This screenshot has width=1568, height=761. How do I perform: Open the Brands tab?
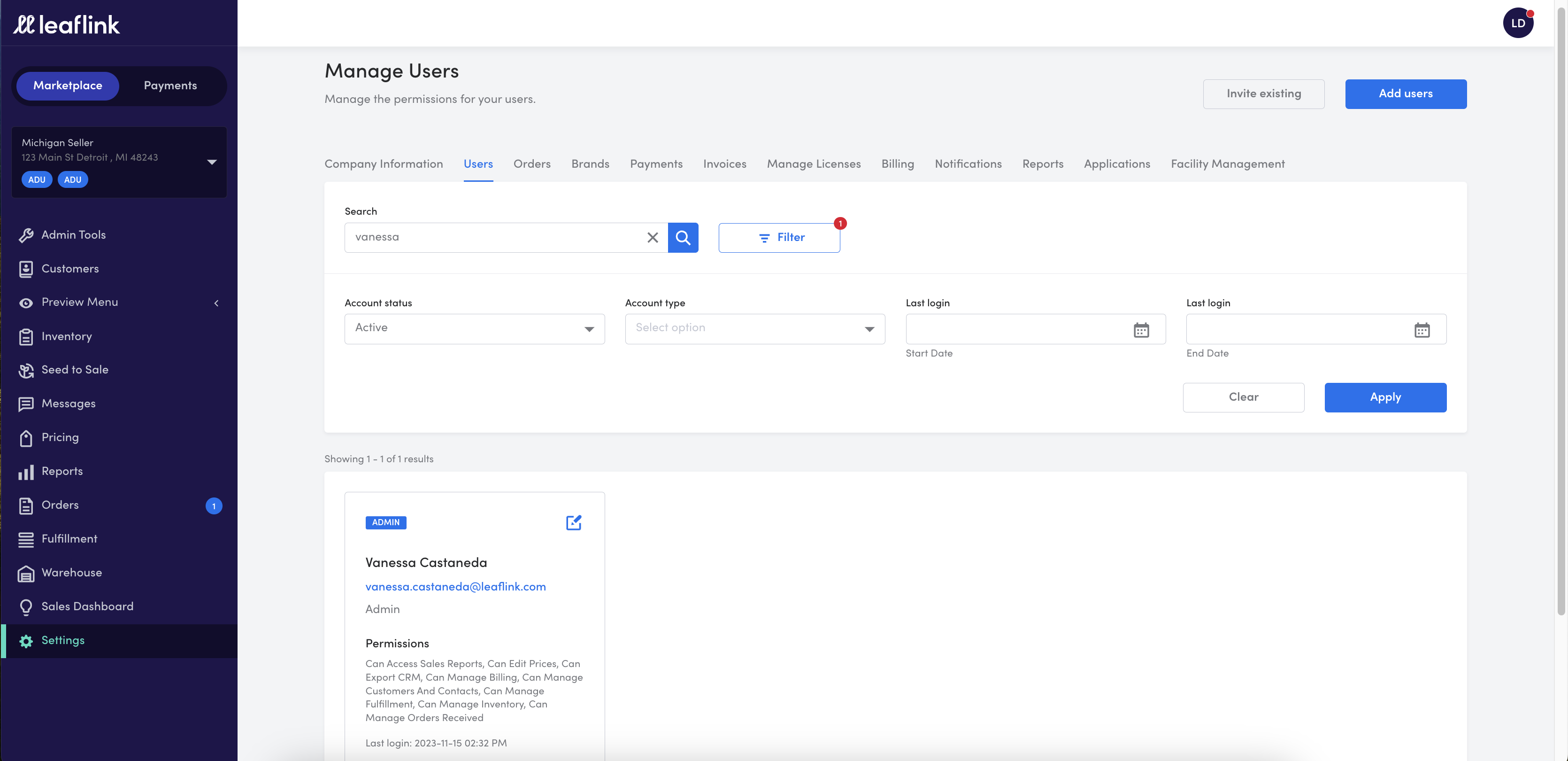591,164
